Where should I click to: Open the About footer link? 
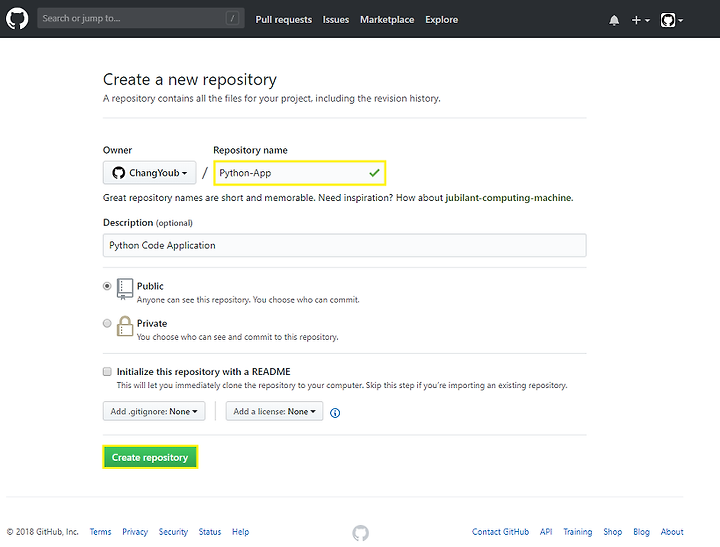tap(672, 532)
